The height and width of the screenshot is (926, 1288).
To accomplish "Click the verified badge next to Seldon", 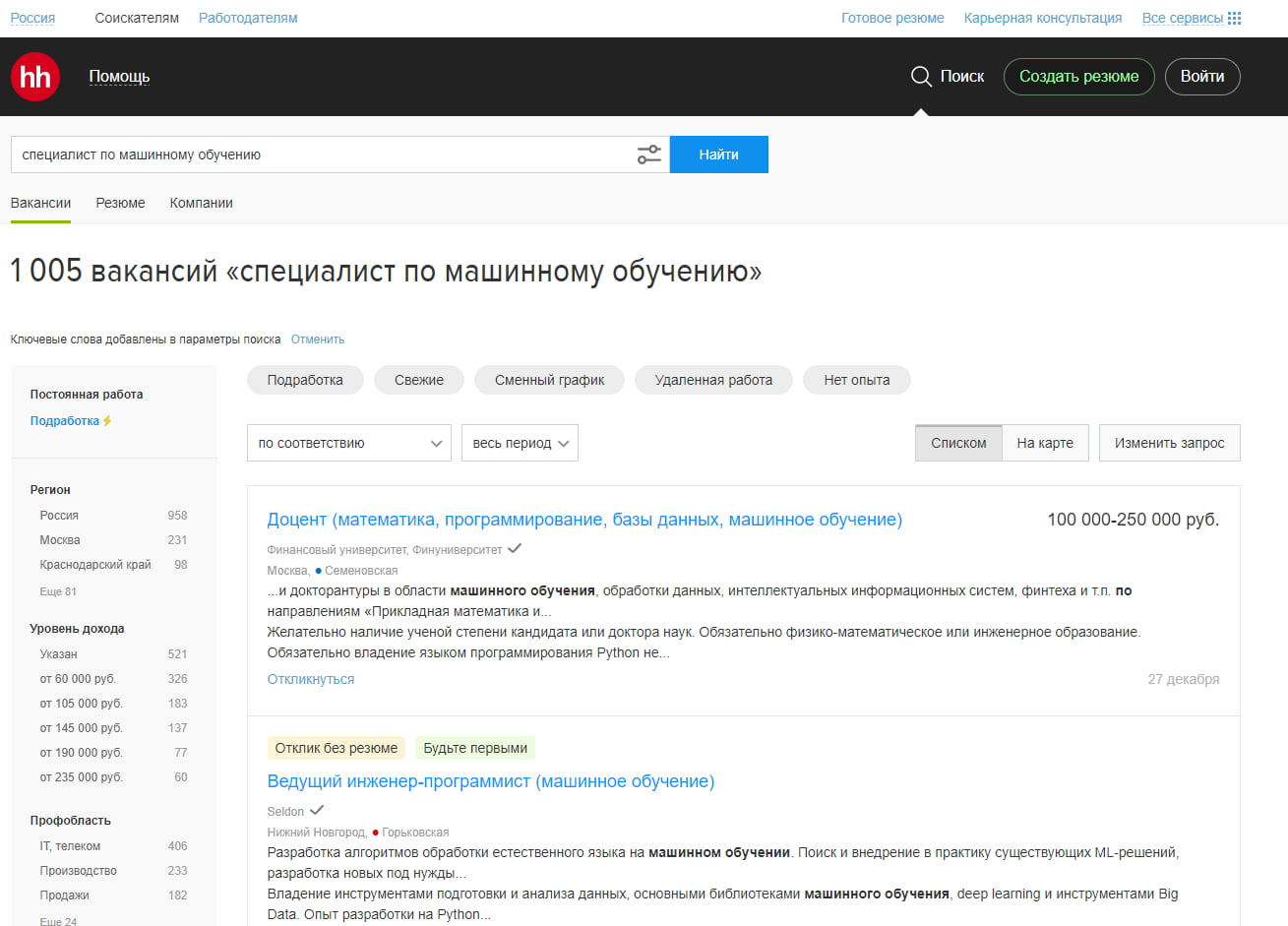I will coord(317,810).
